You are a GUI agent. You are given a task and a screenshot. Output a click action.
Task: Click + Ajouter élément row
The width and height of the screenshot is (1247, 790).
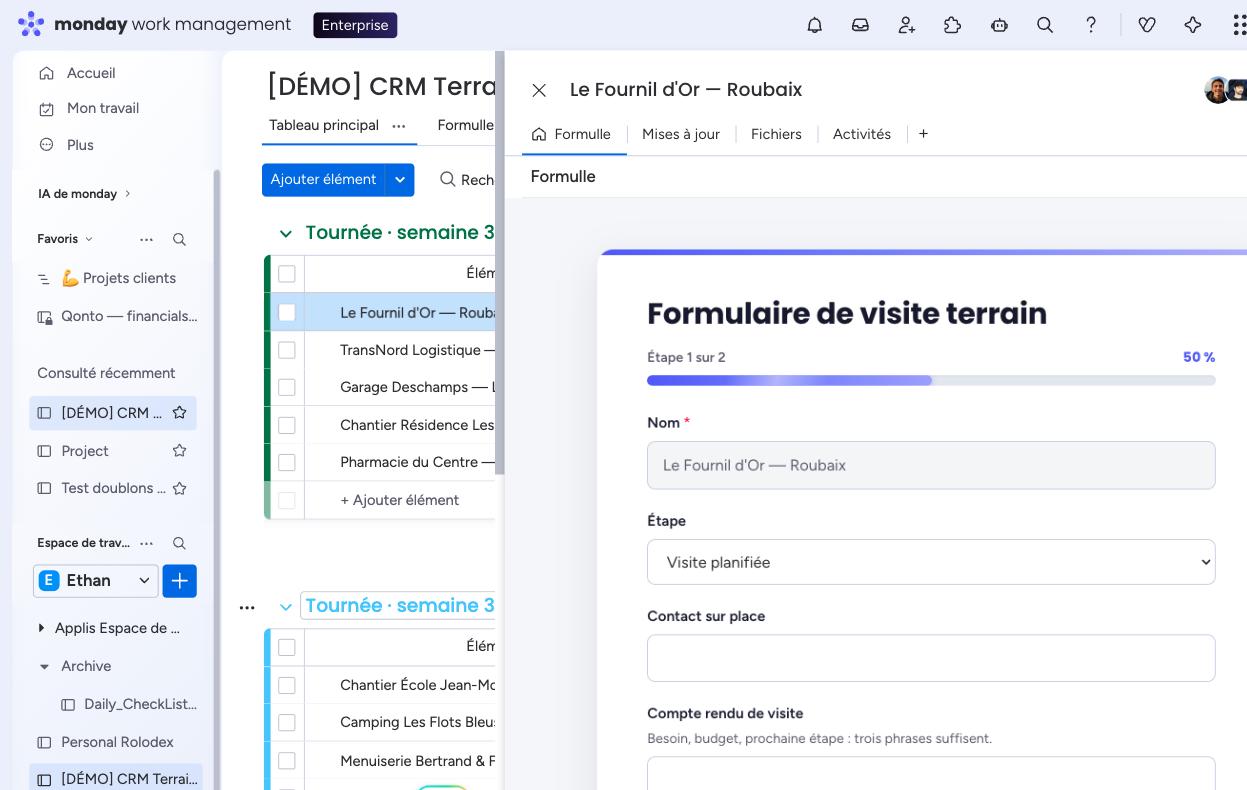point(399,500)
